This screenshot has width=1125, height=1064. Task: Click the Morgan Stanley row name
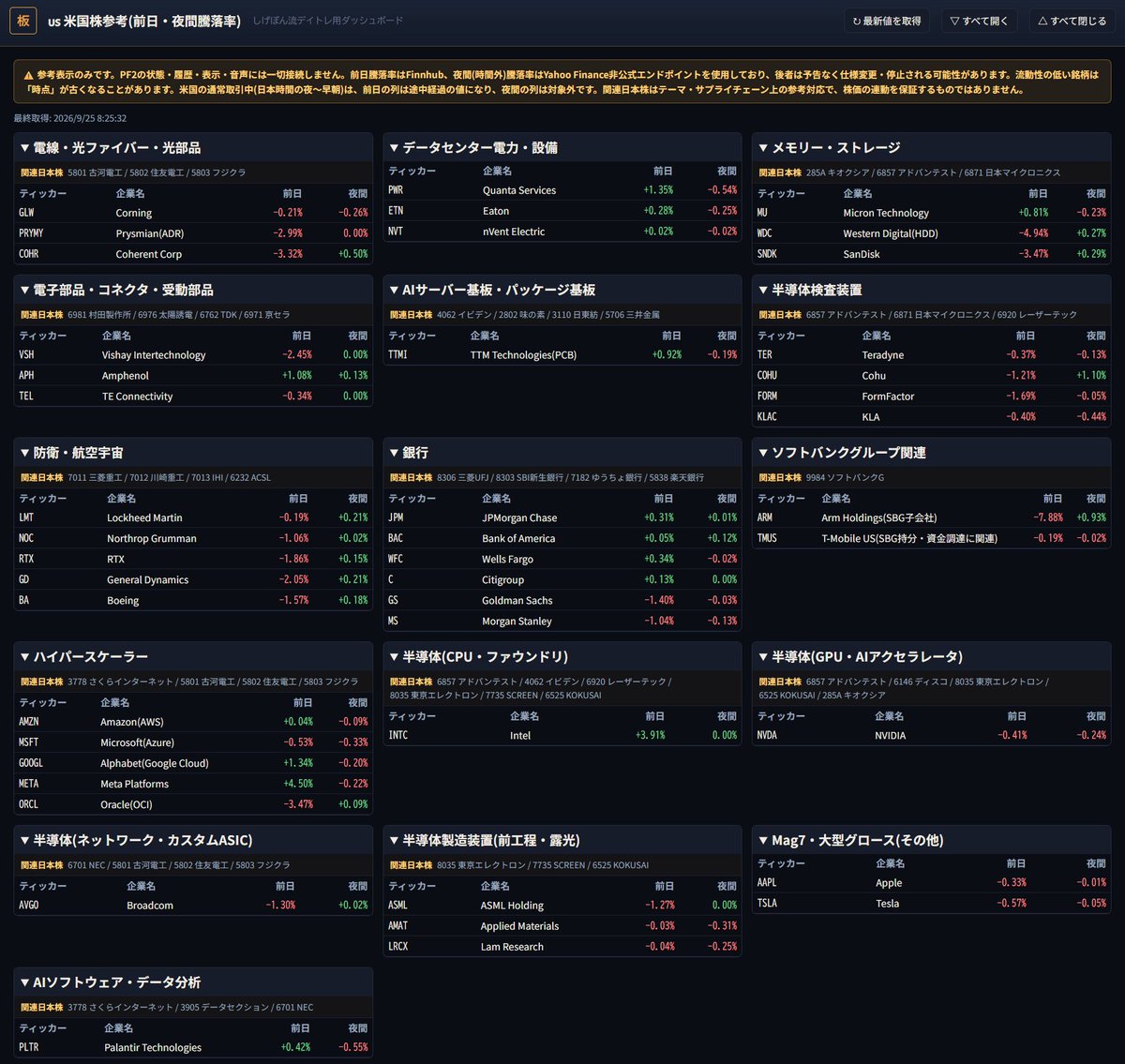pos(517,622)
